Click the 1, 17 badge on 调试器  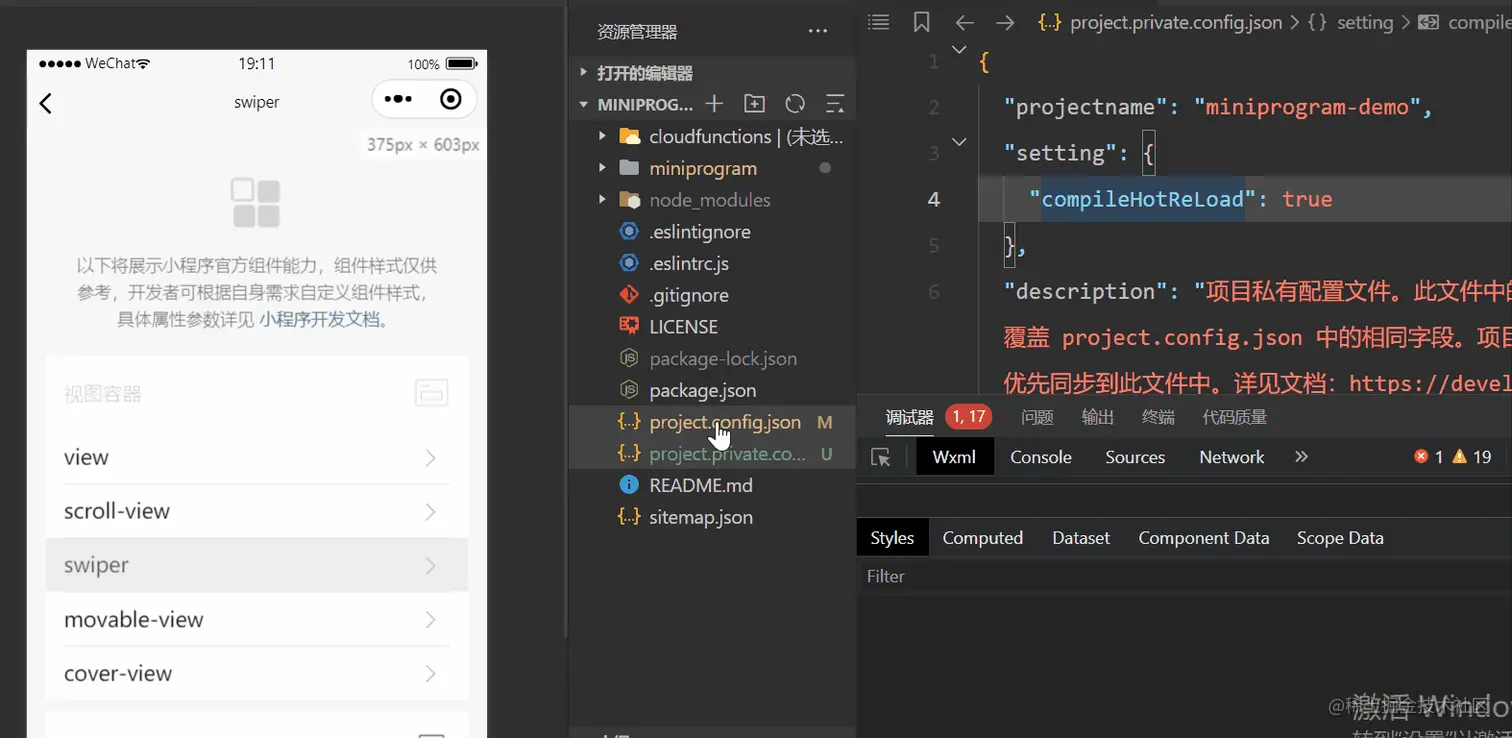[x=968, y=416]
